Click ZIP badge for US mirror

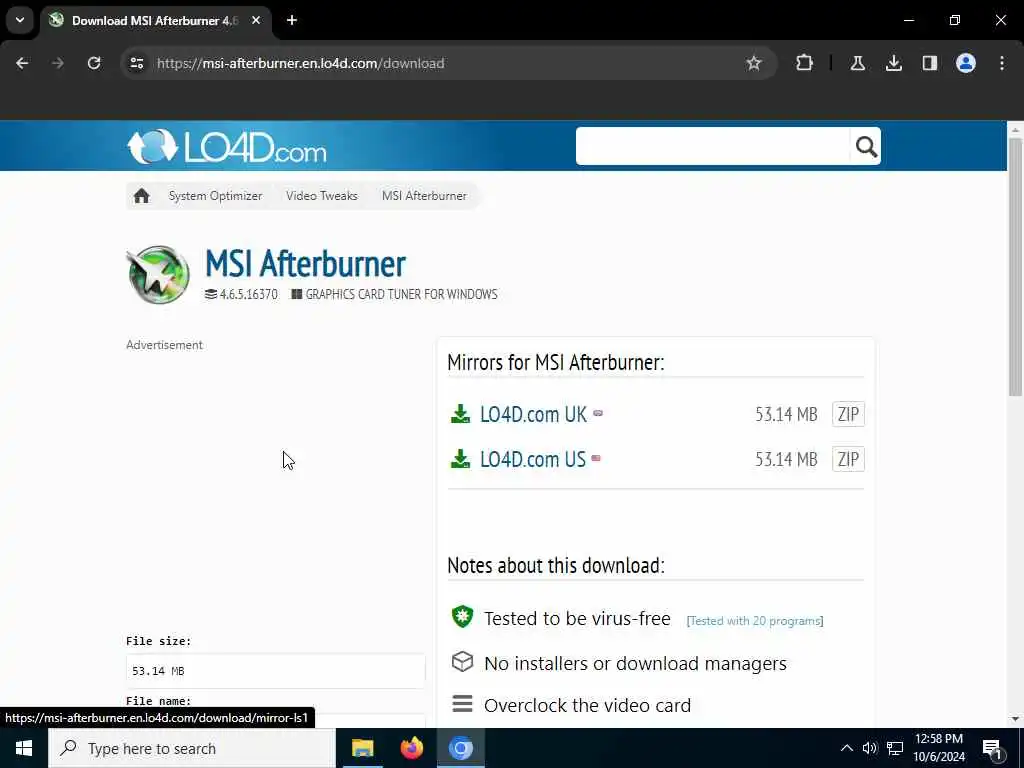coord(848,459)
